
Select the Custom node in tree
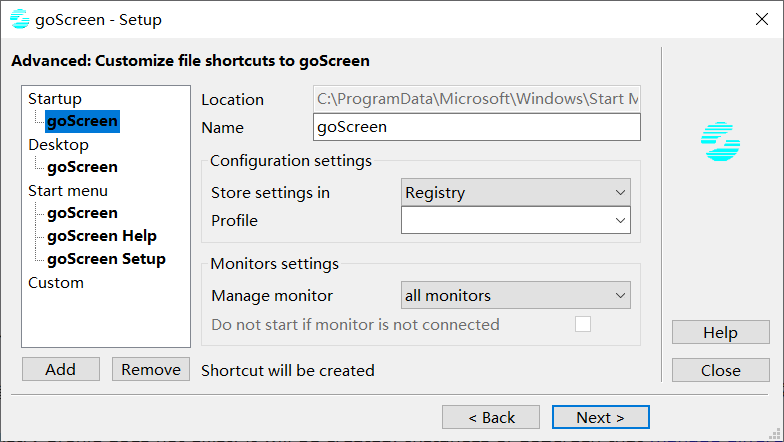(x=56, y=282)
